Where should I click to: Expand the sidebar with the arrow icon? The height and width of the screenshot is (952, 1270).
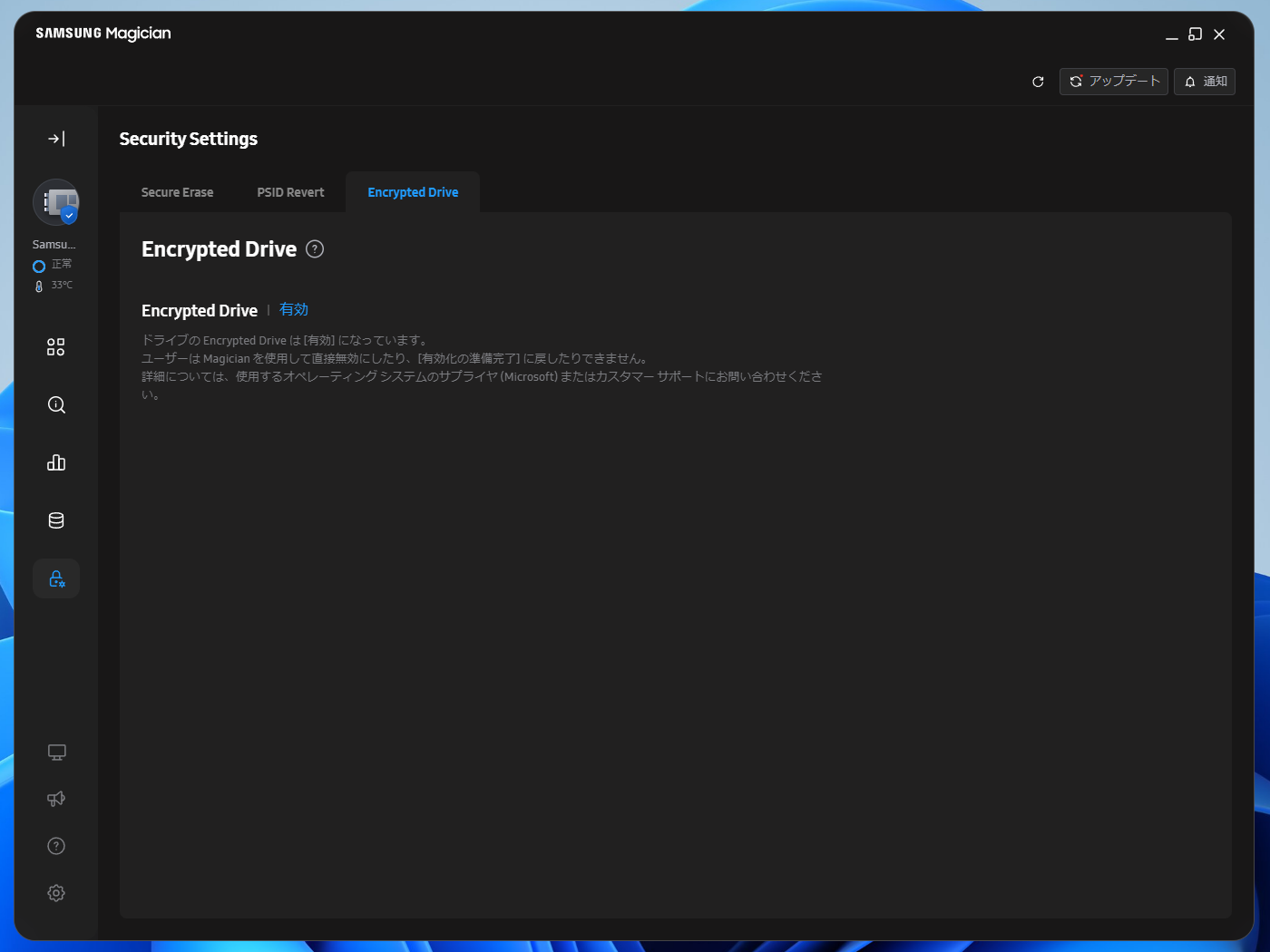pos(56,139)
